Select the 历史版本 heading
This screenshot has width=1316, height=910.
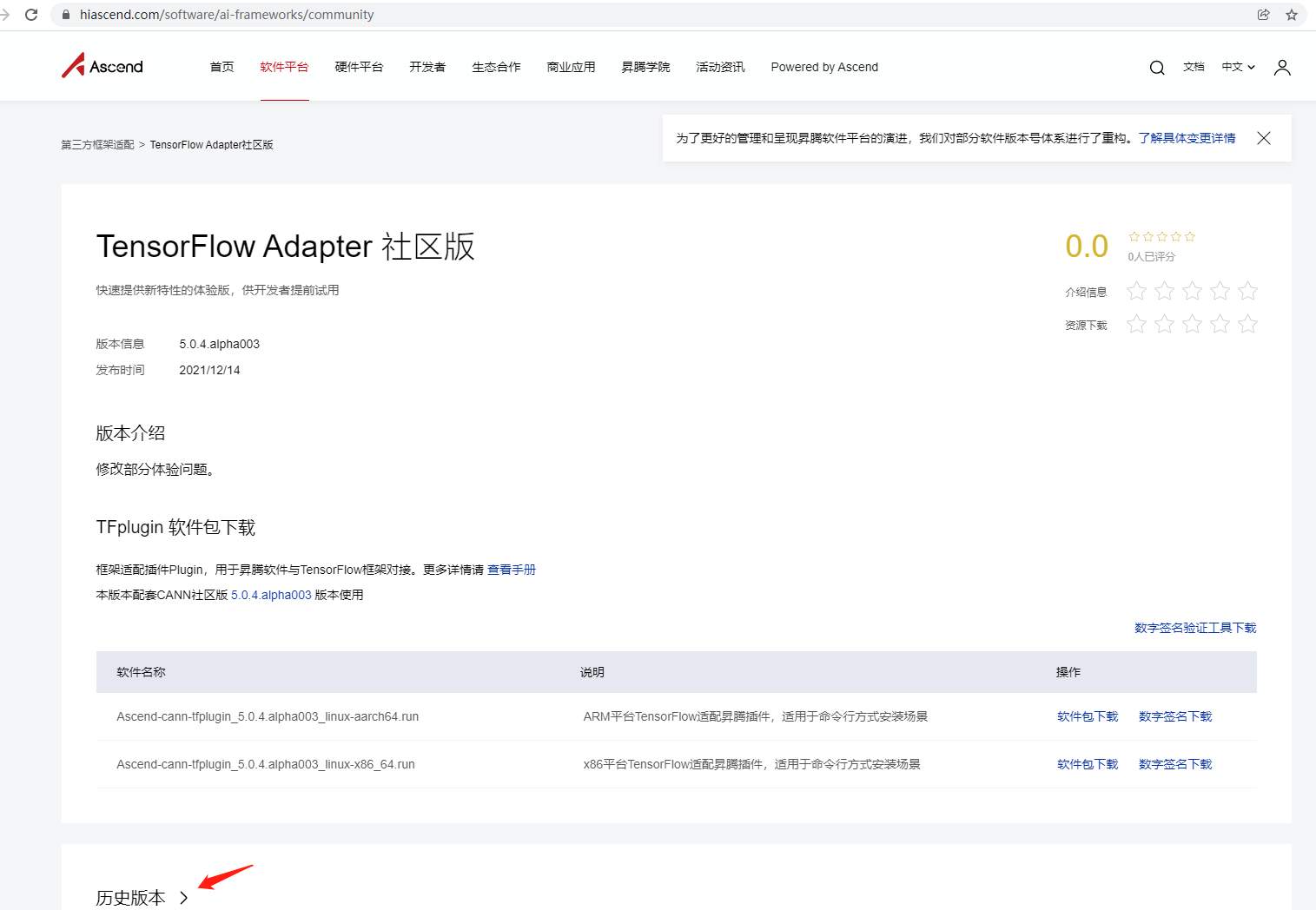pos(130,898)
